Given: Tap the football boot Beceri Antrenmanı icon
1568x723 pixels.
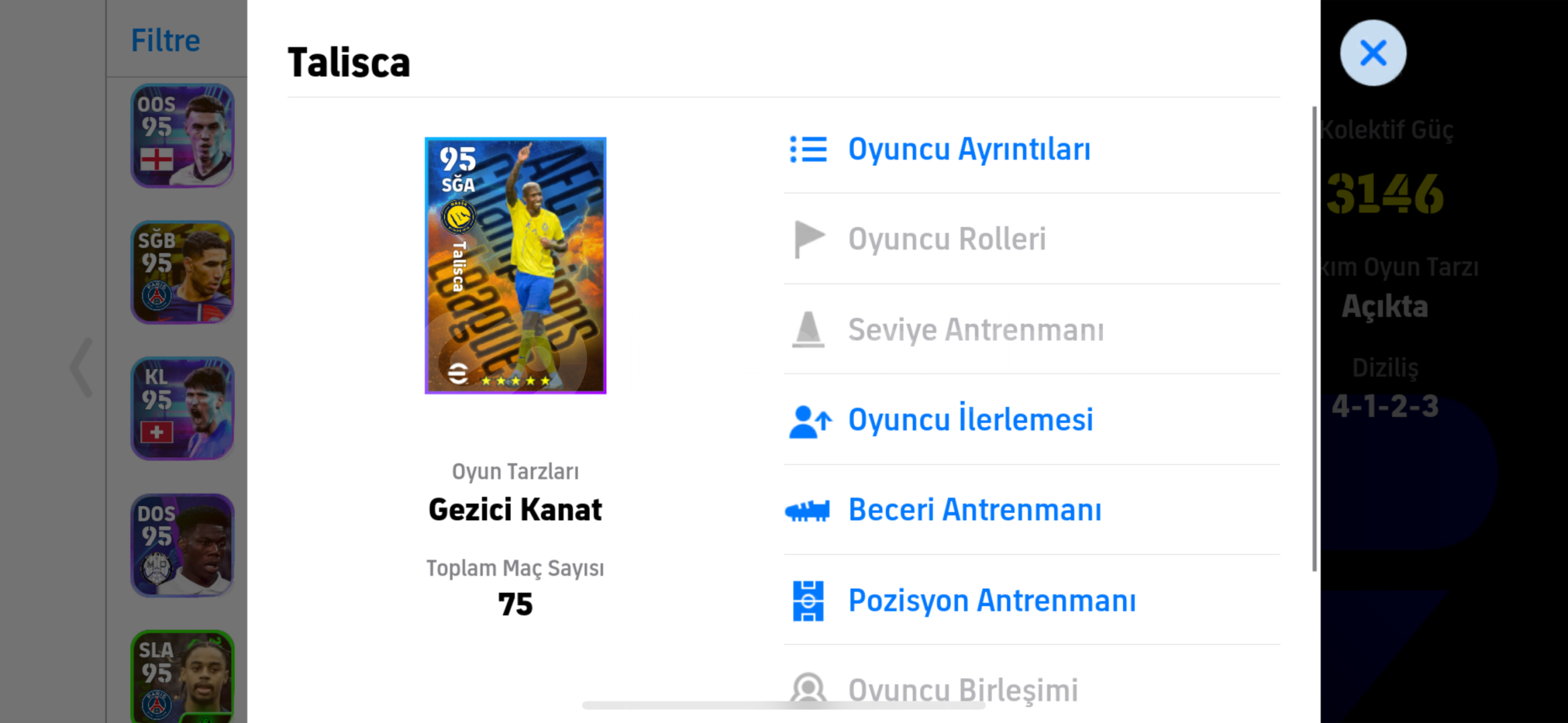Looking at the screenshot, I should [807, 511].
